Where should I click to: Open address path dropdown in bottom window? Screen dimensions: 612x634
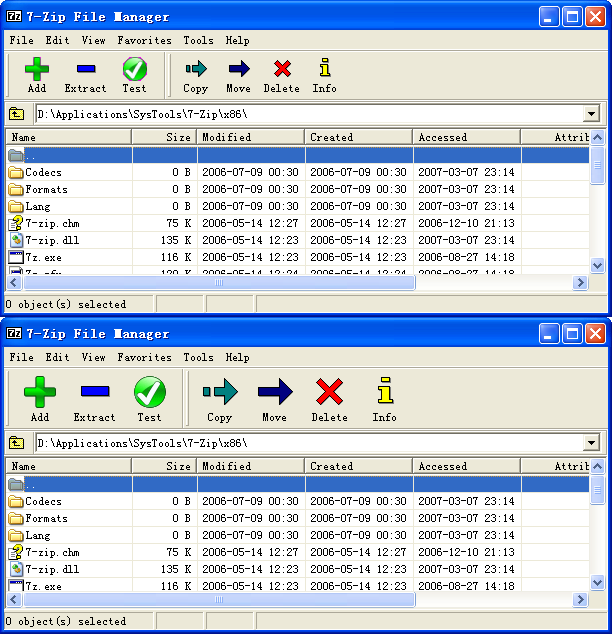click(x=591, y=443)
